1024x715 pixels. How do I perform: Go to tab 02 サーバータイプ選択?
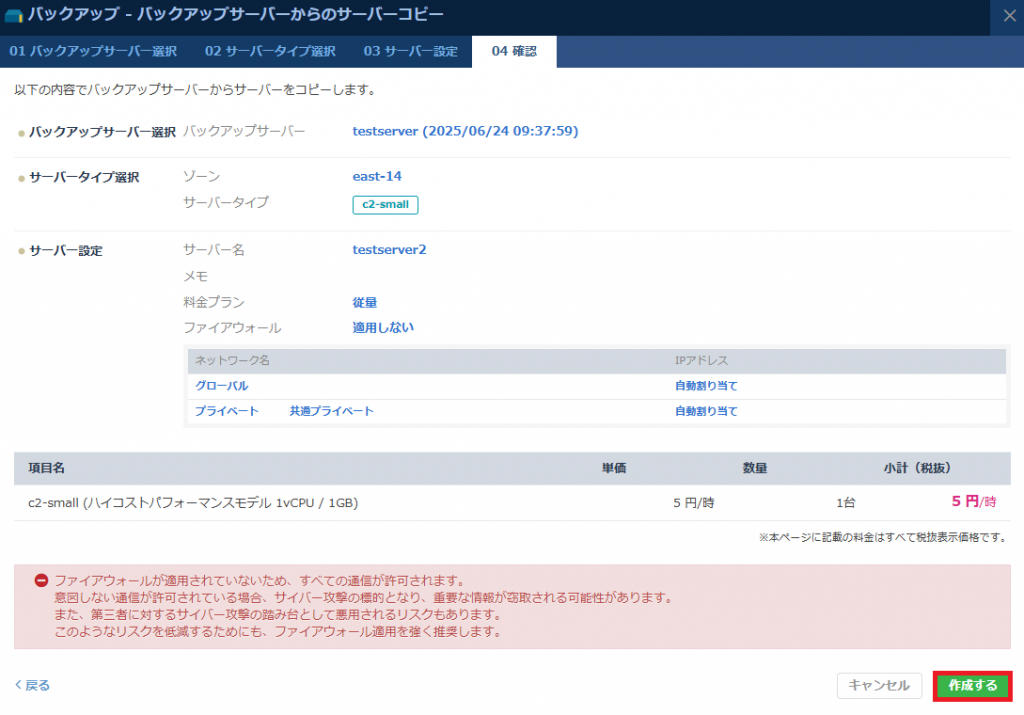(270, 51)
